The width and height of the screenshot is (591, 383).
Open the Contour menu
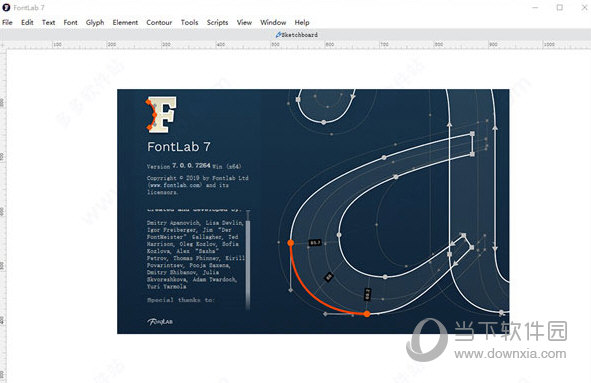click(159, 23)
